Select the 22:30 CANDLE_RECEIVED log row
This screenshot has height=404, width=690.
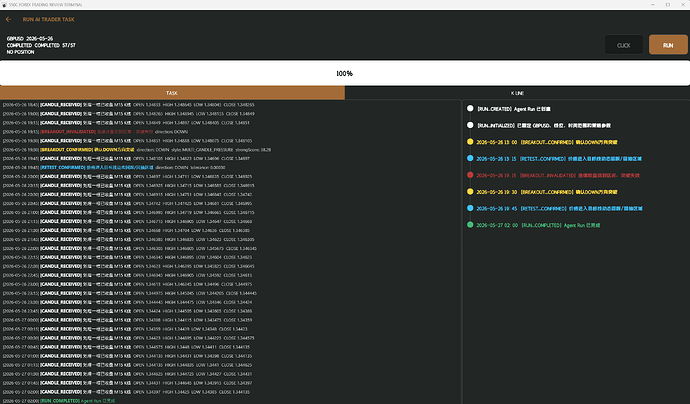pos(128,266)
